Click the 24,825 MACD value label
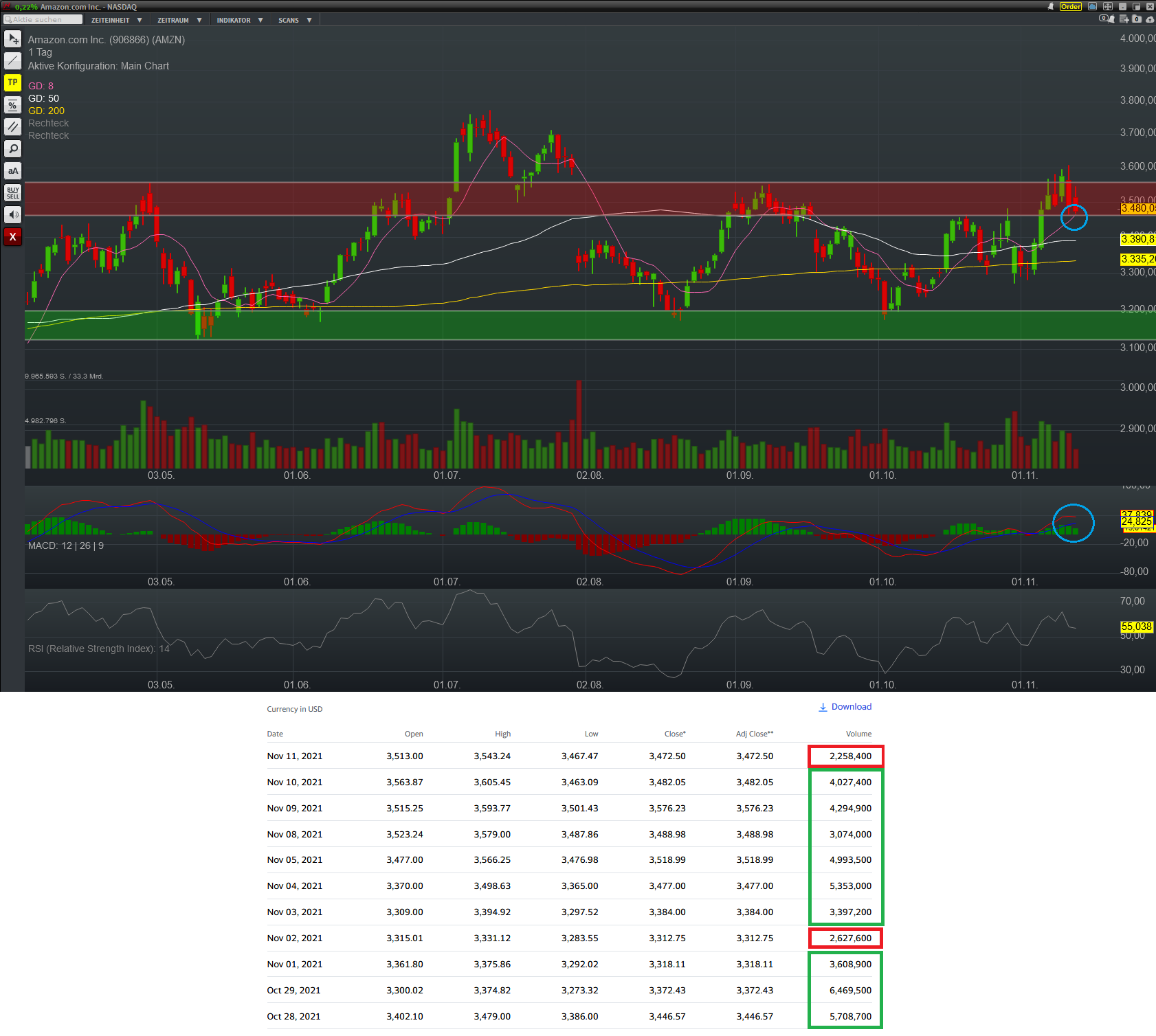This screenshot has height=1036, width=1156. pyautogui.click(x=1137, y=521)
